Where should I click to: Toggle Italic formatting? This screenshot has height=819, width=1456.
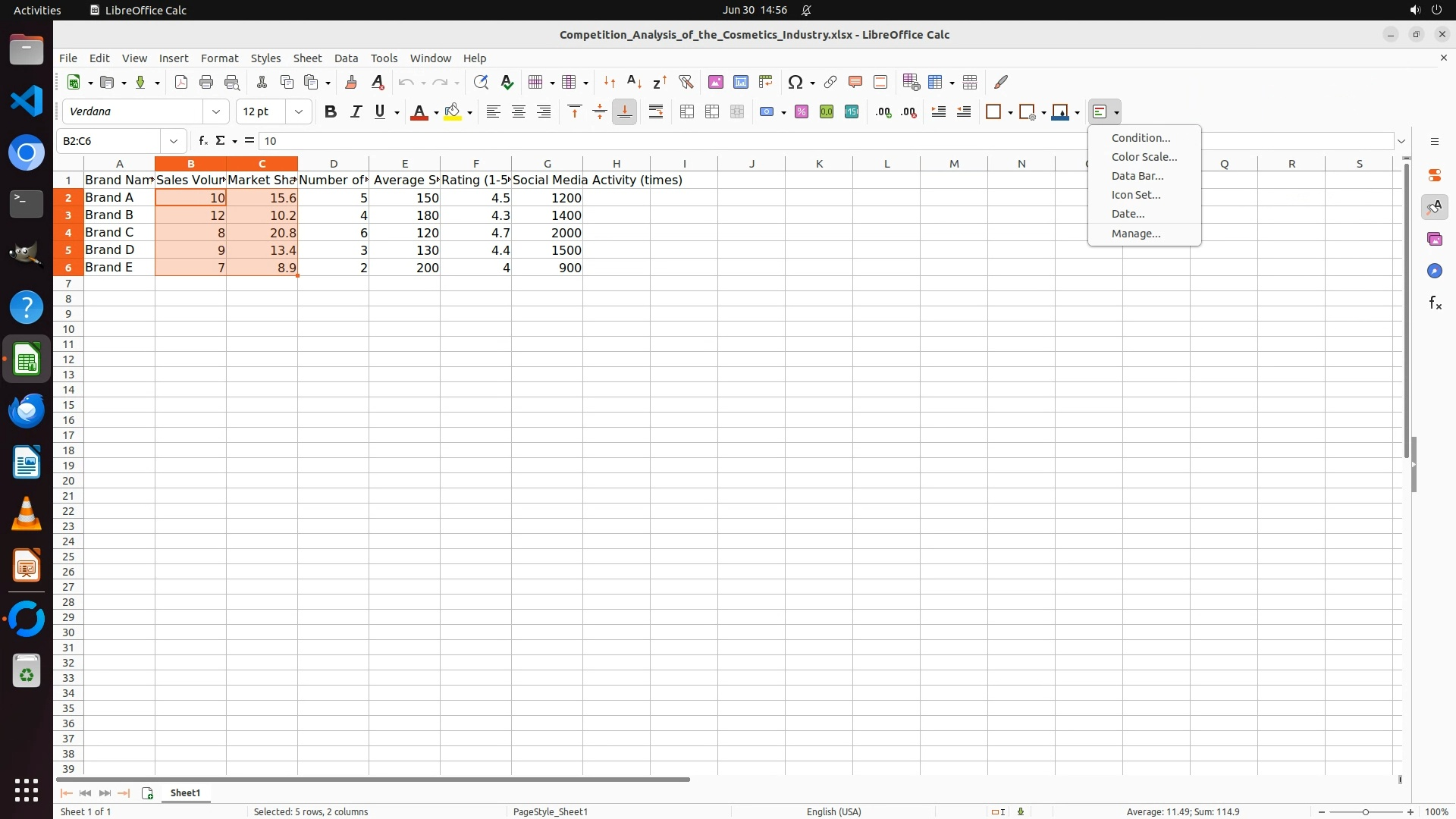pos(356,112)
